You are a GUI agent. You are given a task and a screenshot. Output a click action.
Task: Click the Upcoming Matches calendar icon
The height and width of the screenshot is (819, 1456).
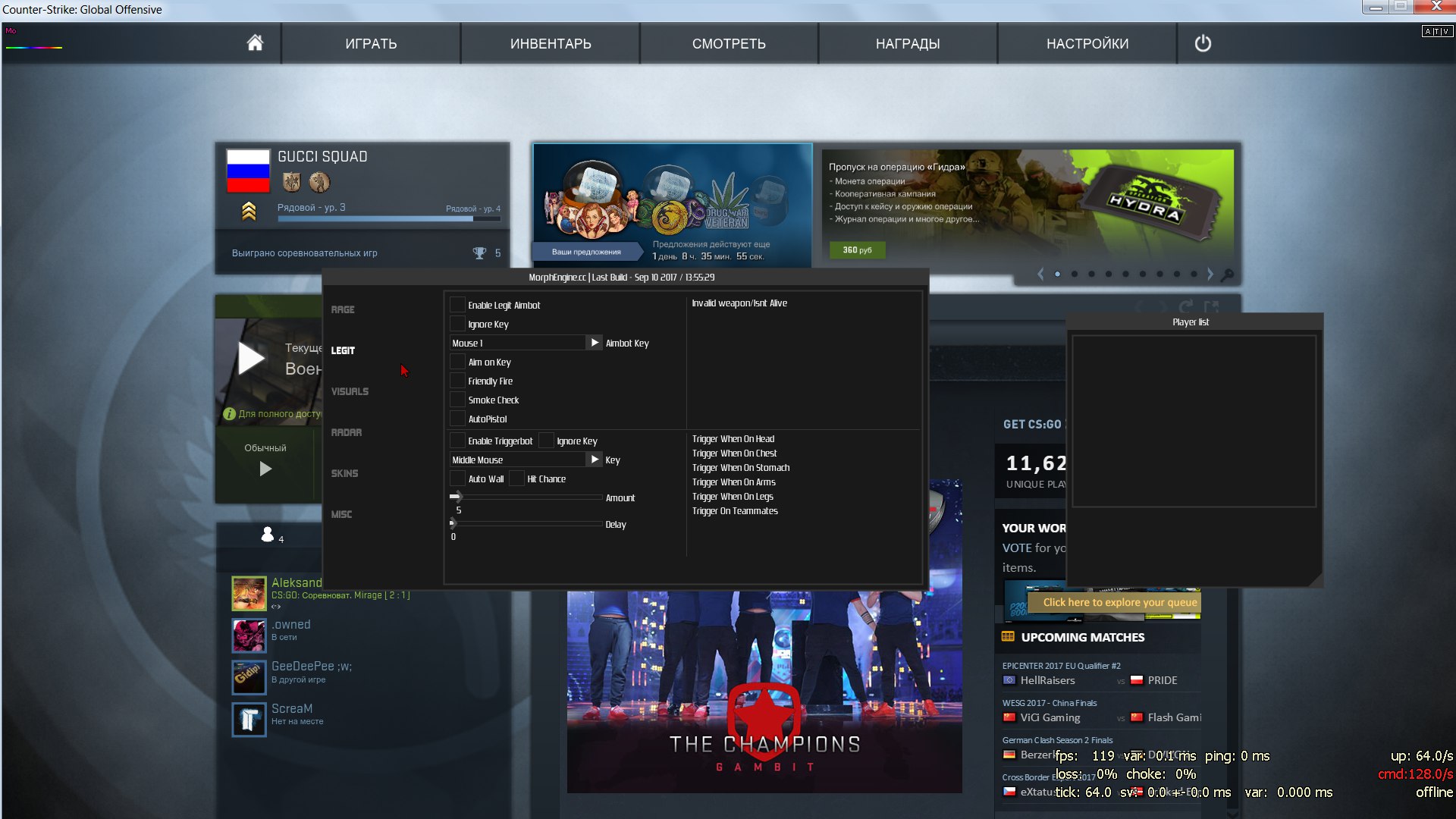[1008, 637]
